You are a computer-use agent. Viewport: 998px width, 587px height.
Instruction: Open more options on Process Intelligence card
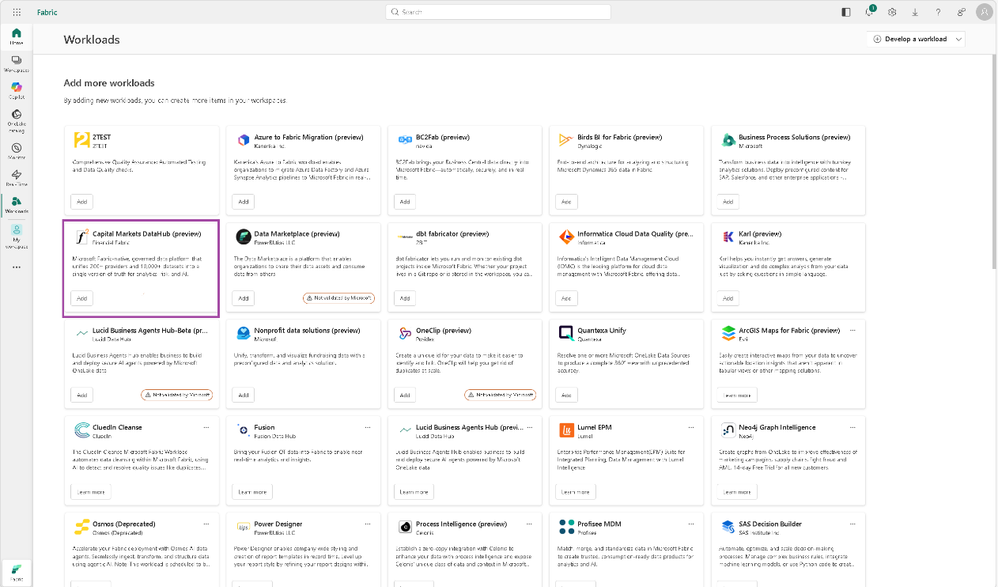pyautogui.click(x=529, y=524)
